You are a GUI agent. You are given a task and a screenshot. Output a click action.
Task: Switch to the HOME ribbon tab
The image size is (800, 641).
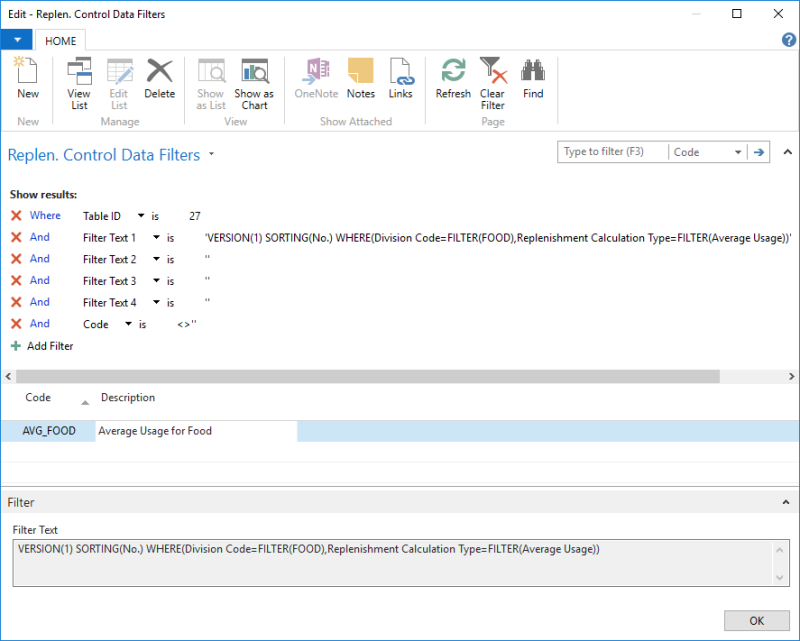60,41
